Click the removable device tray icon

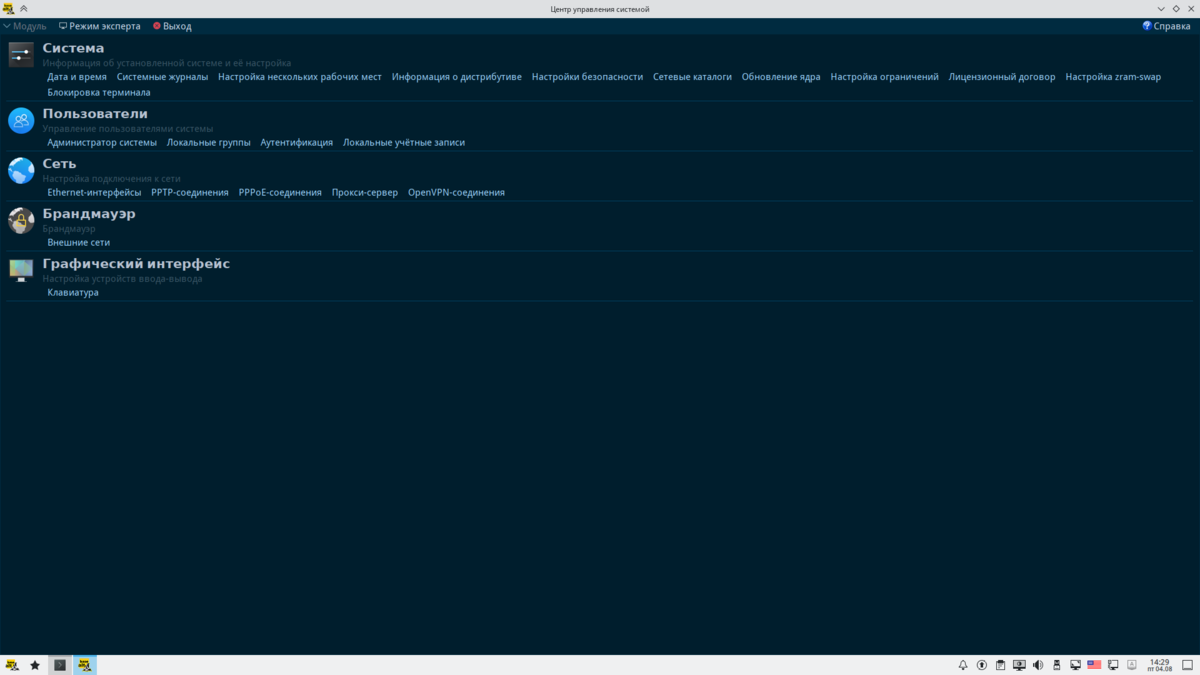(1056, 665)
